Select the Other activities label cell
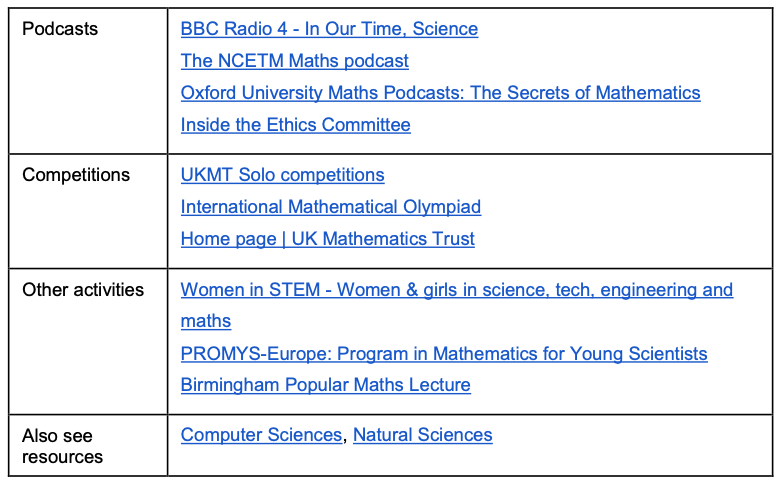782x488 pixels. coord(88,342)
